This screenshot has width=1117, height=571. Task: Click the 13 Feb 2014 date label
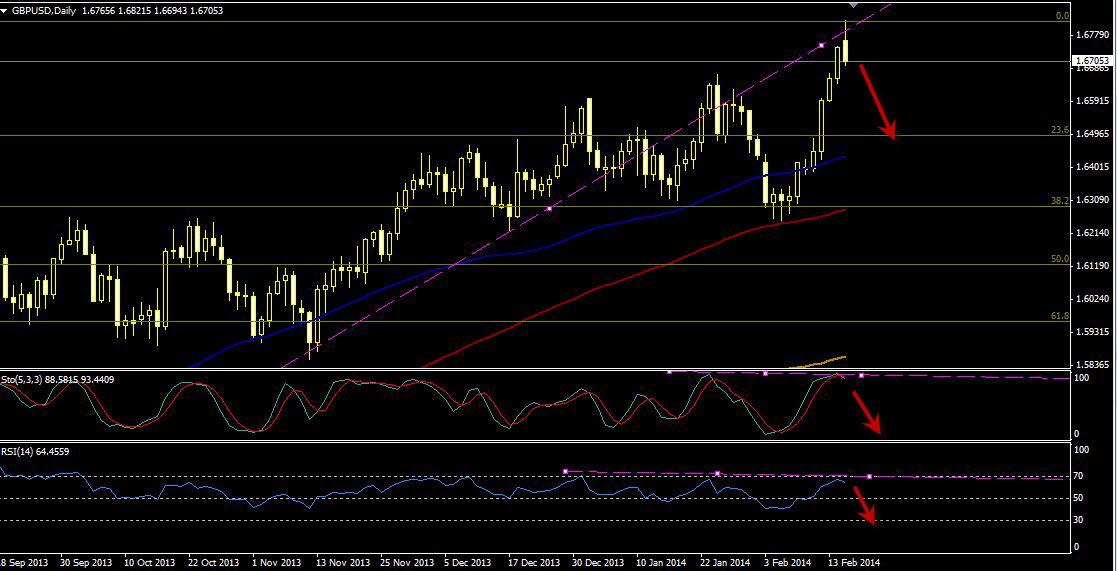(855, 562)
